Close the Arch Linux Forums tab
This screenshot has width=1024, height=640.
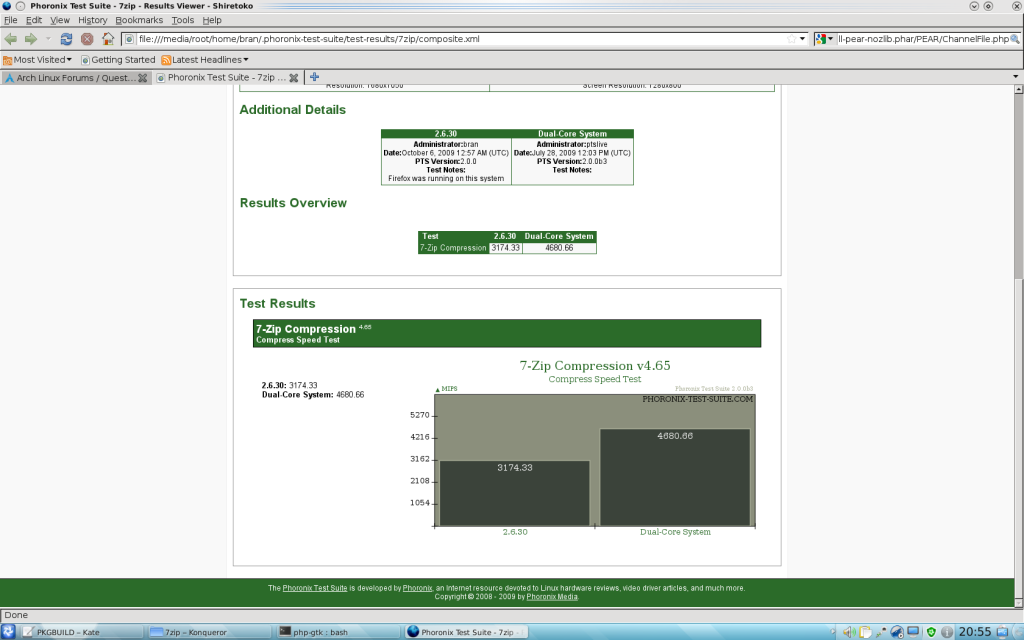coord(142,78)
